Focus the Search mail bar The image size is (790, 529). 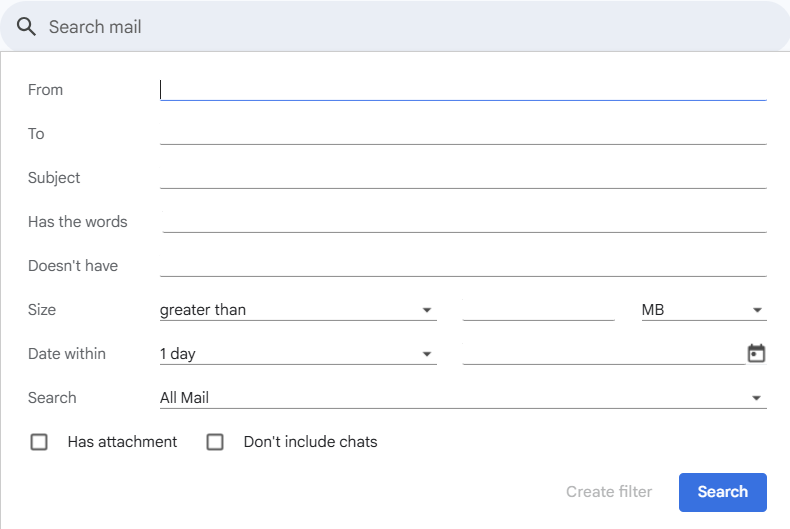pos(395,26)
